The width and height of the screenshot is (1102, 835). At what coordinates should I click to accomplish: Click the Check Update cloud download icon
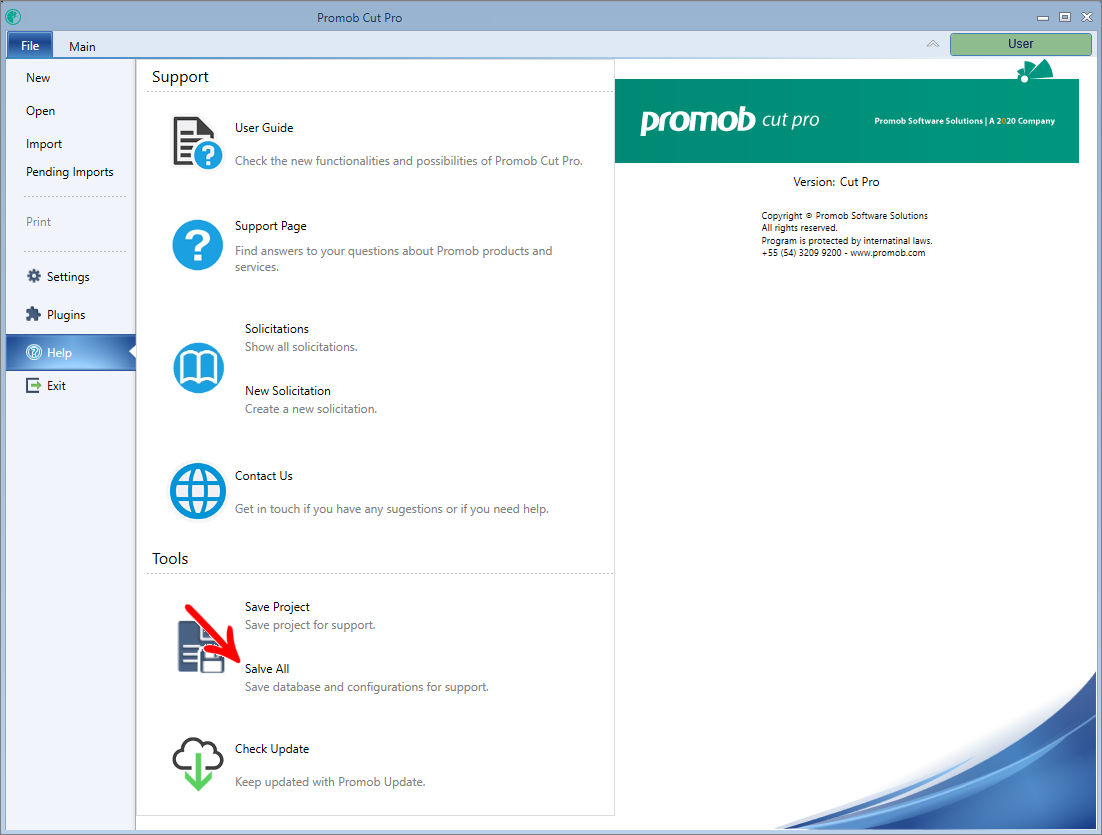pyautogui.click(x=197, y=765)
